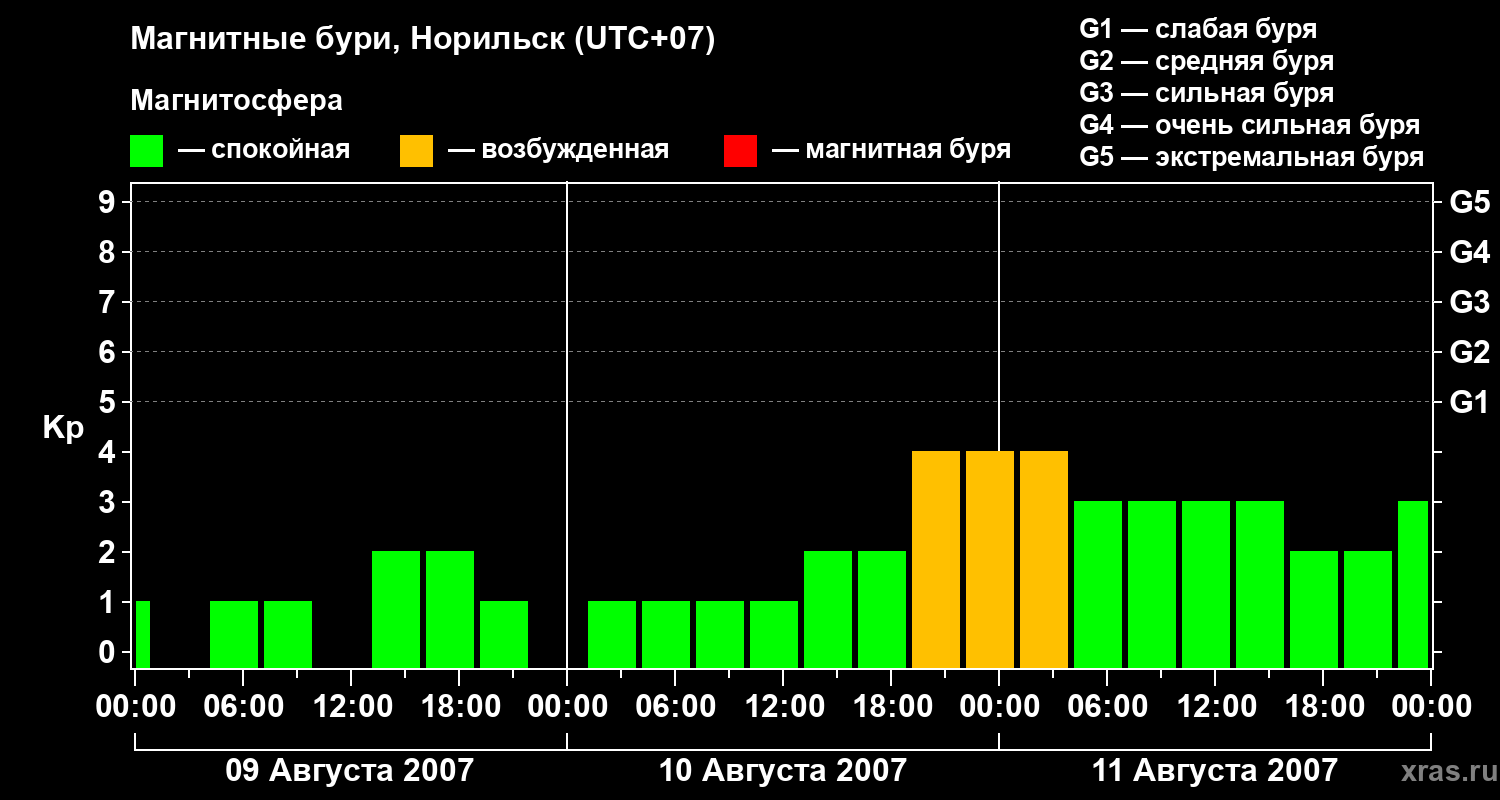The width and height of the screenshot is (1500, 800).
Task: Click green Kp 1 bar at 06:00 on 10 August
Action: coord(666,634)
